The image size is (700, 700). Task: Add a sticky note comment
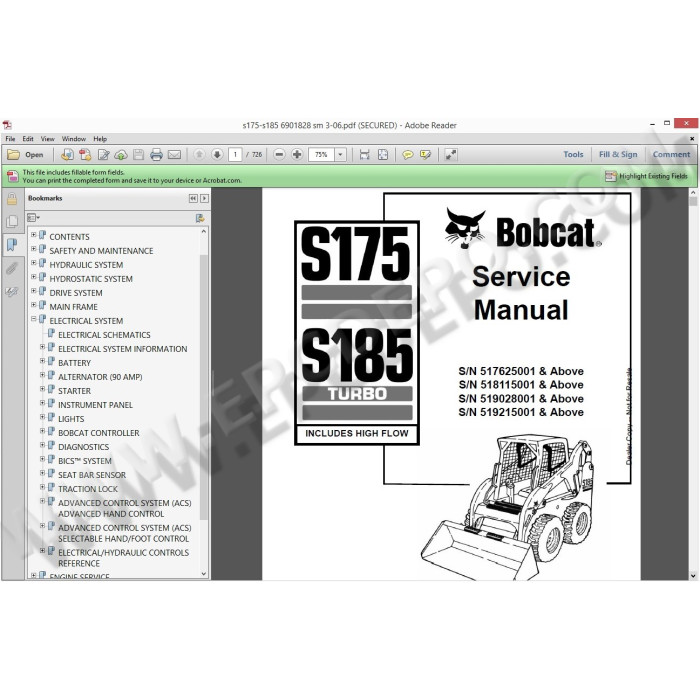pyautogui.click(x=407, y=154)
